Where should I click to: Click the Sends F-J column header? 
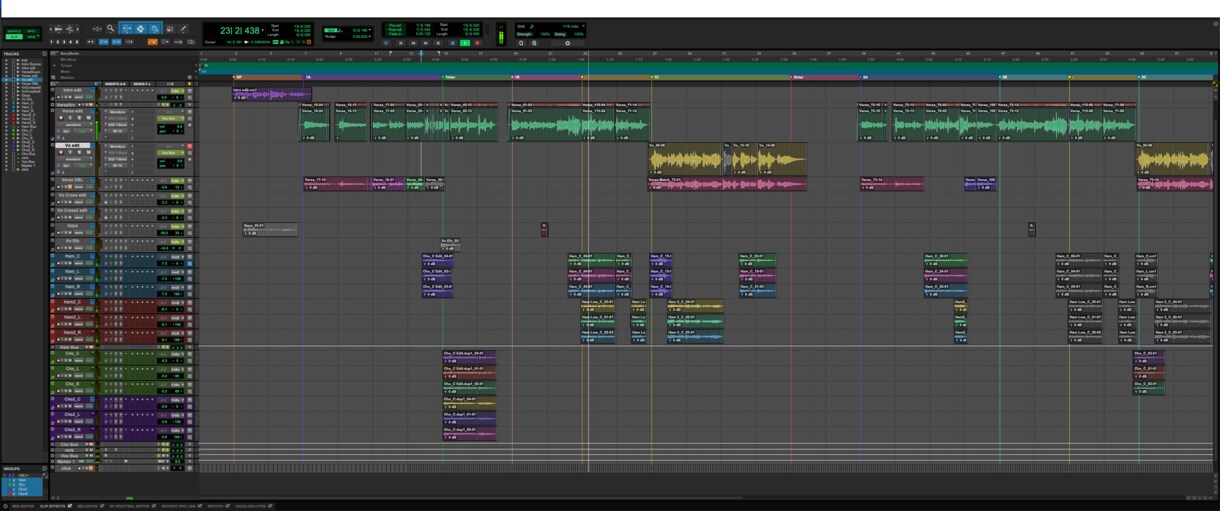[142, 84]
